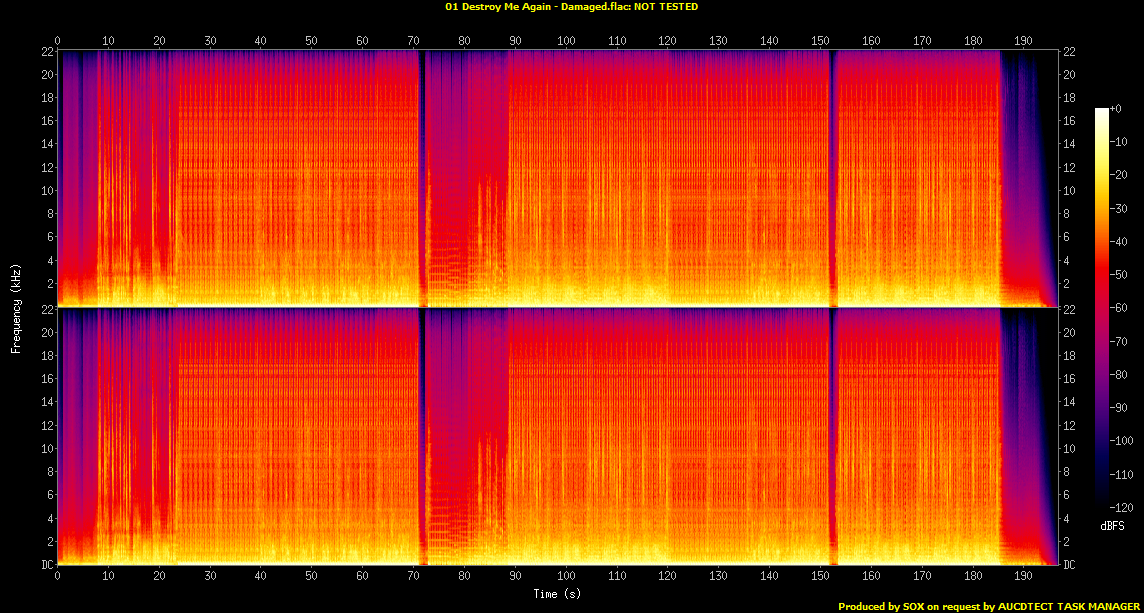Image resolution: width=1144 pixels, height=613 pixels.
Task: Click the 50 tick on top time axis
Action: pyautogui.click(x=312, y=41)
